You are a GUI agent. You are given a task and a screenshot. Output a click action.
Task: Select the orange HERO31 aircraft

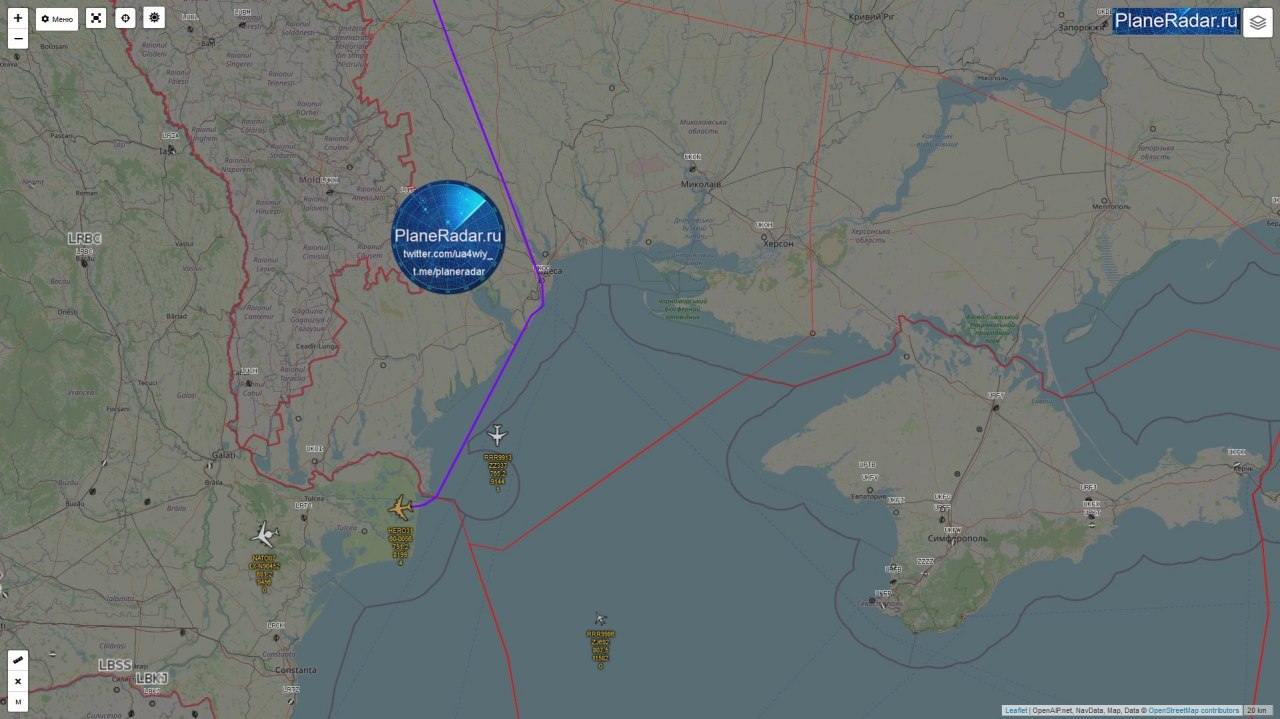pyautogui.click(x=401, y=507)
